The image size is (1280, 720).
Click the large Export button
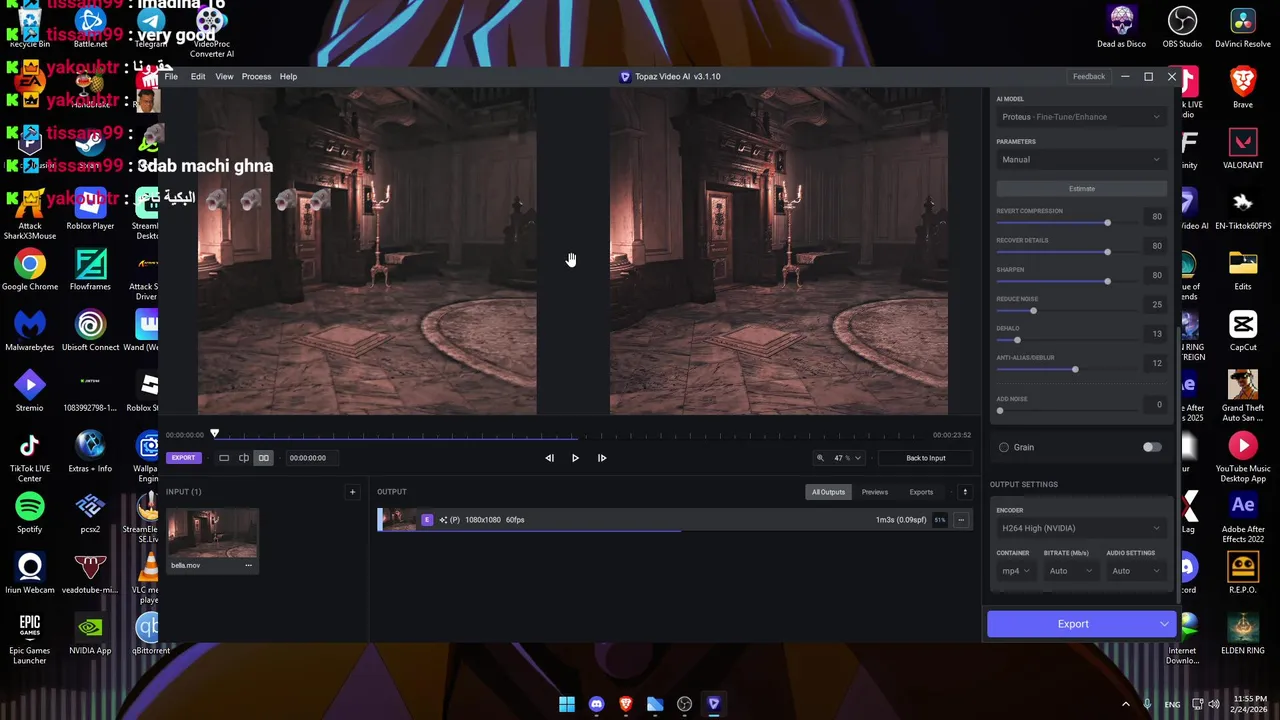click(x=1073, y=624)
